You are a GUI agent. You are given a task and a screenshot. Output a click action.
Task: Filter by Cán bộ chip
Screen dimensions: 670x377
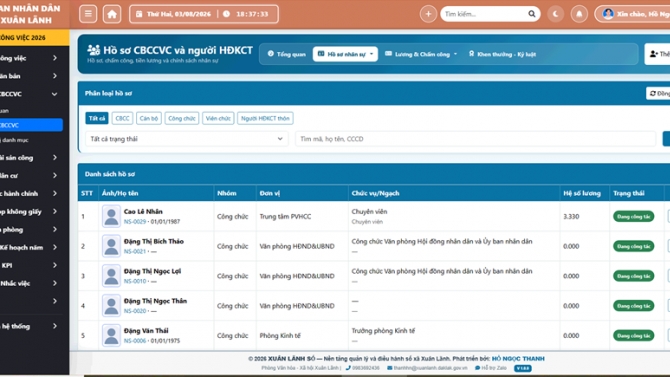pyautogui.click(x=149, y=118)
